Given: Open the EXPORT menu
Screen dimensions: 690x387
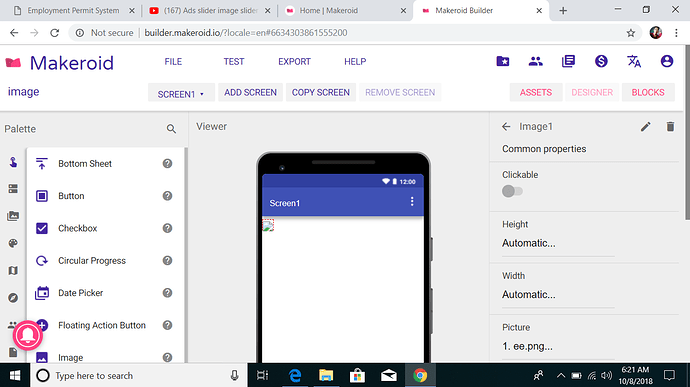Looking at the screenshot, I should pos(294,62).
